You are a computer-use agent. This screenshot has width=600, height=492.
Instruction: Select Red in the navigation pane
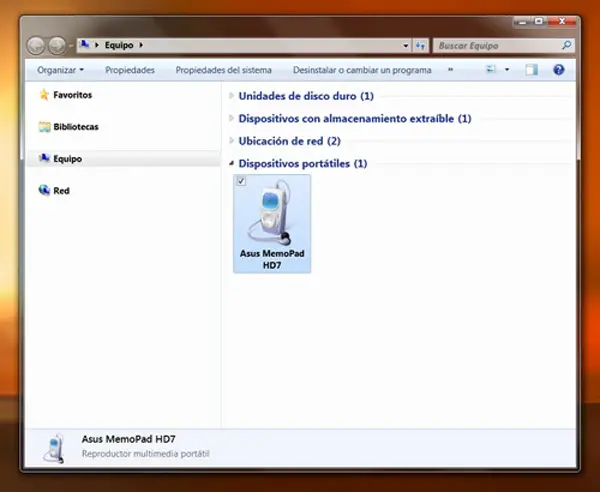click(61, 191)
